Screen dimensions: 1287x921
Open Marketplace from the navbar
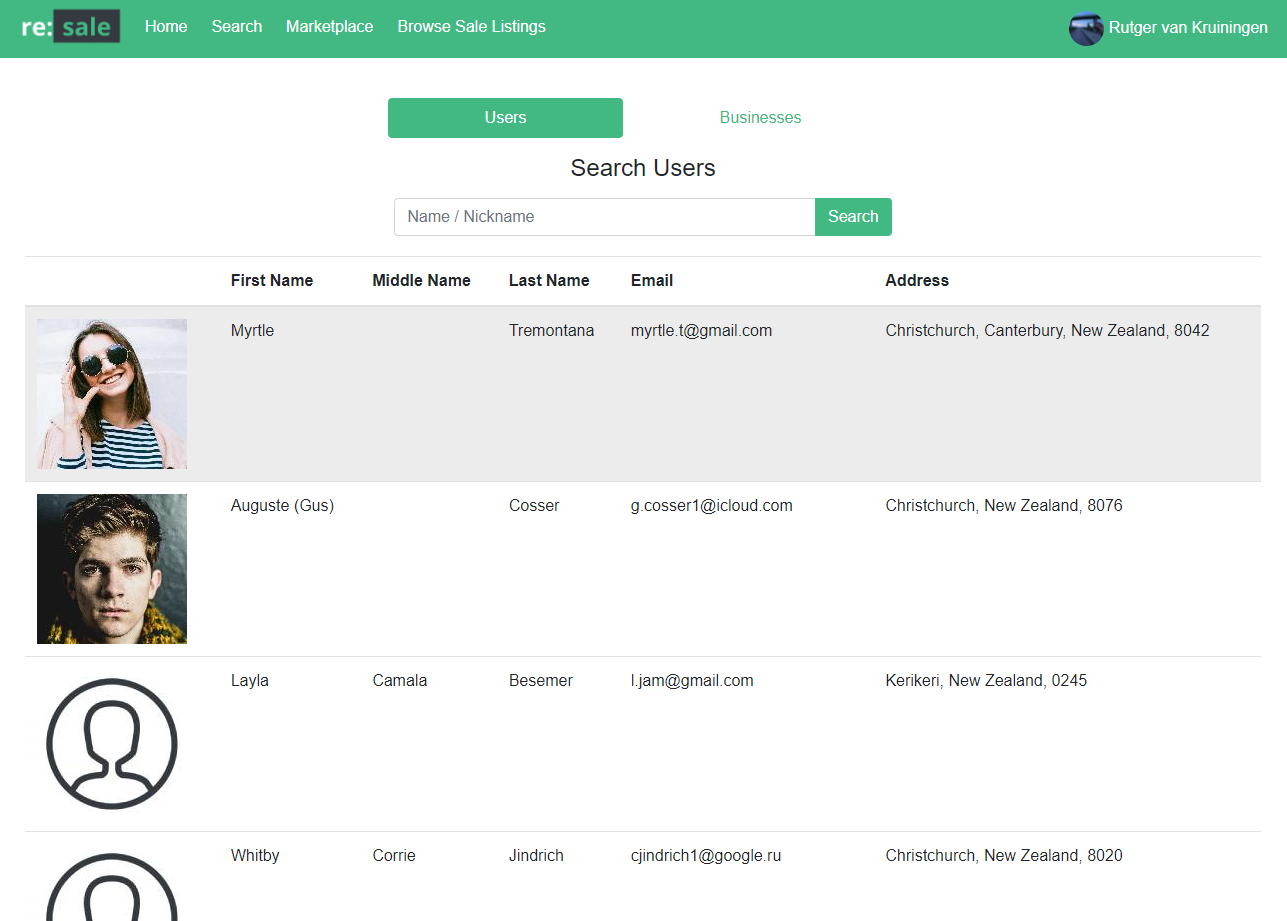[x=329, y=27]
